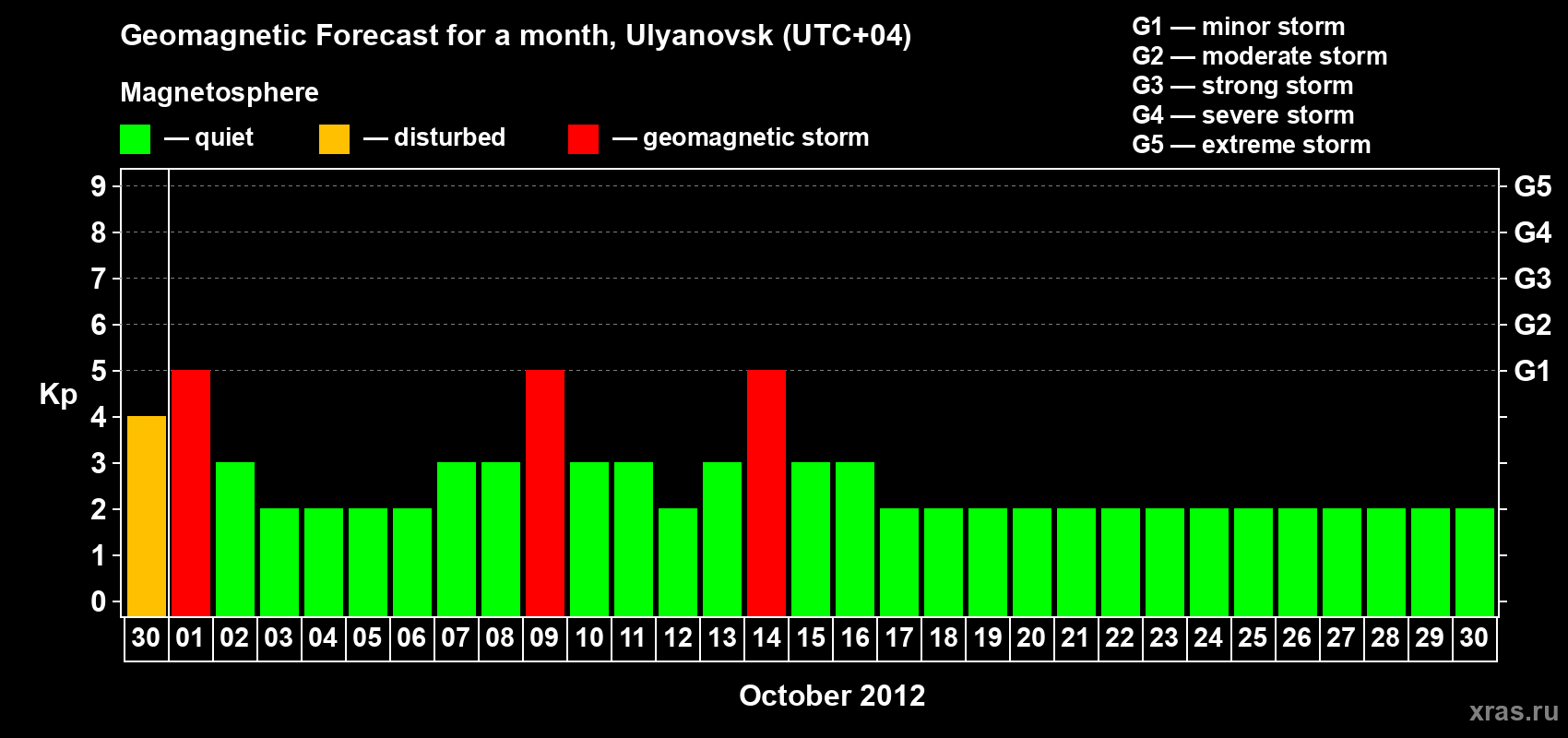Click the green bar above day 16
This screenshot has height=738, width=1568.
[x=855, y=539]
